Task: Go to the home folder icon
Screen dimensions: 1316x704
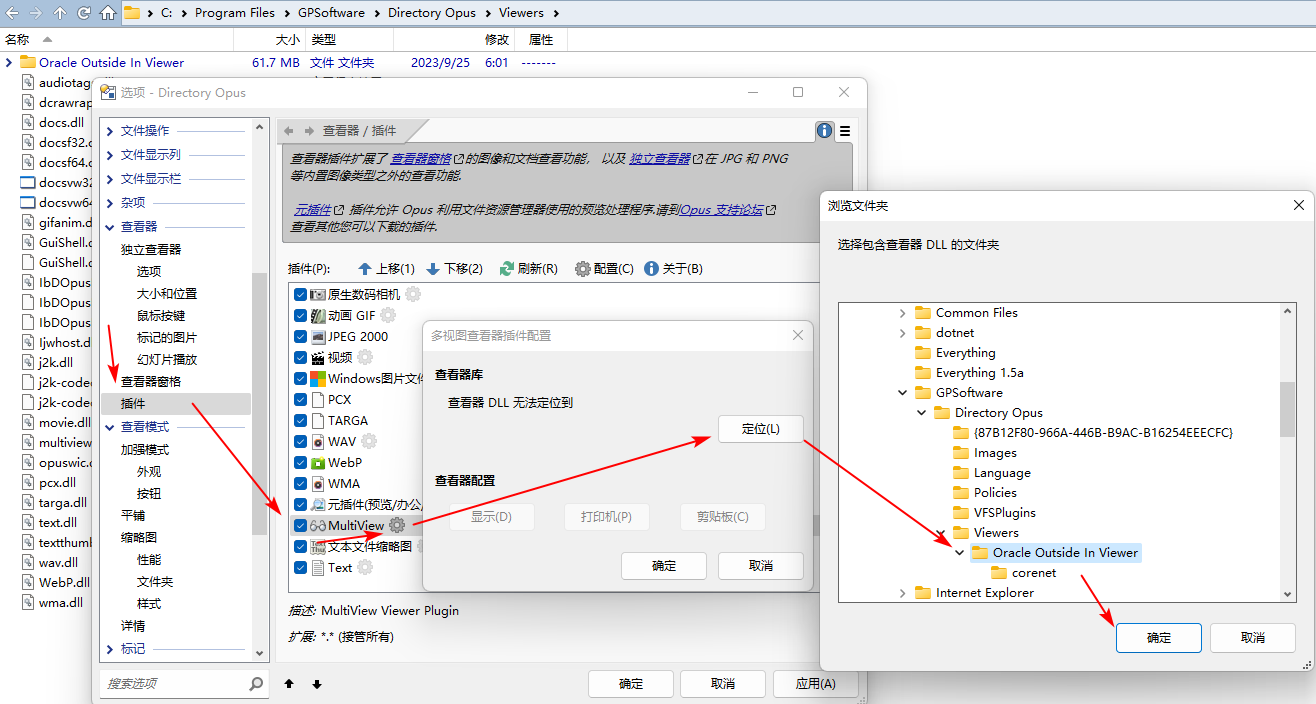Action: [108, 13]
